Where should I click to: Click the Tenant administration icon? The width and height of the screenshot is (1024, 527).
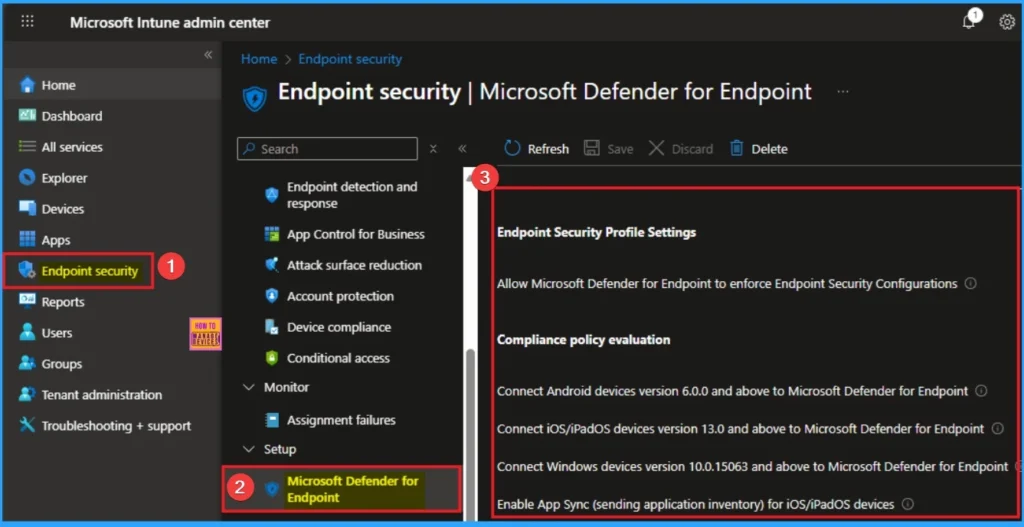(x=27, y=394)
